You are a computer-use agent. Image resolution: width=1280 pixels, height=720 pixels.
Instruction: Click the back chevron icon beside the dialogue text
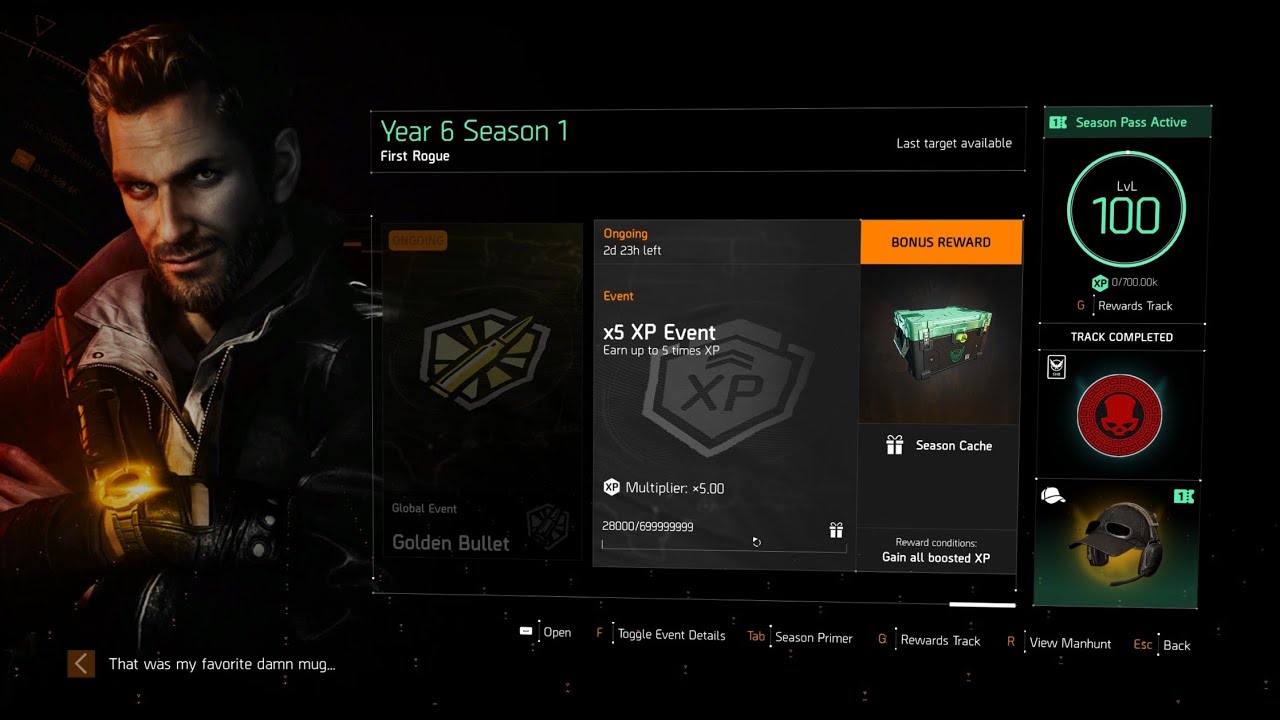pyautogui.click(x=81, y=663)
